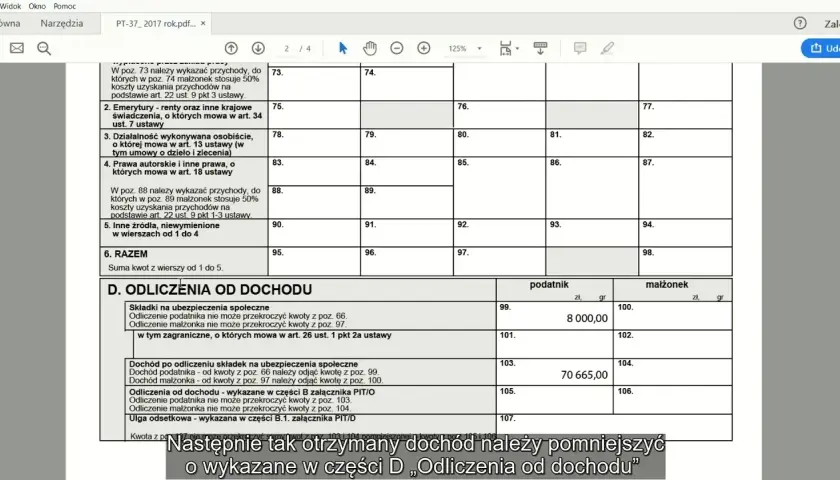Viewport: 840px width, 480px height.
Task: Click field 103 with 70 665,00
Action: click(x=554, y=371)
